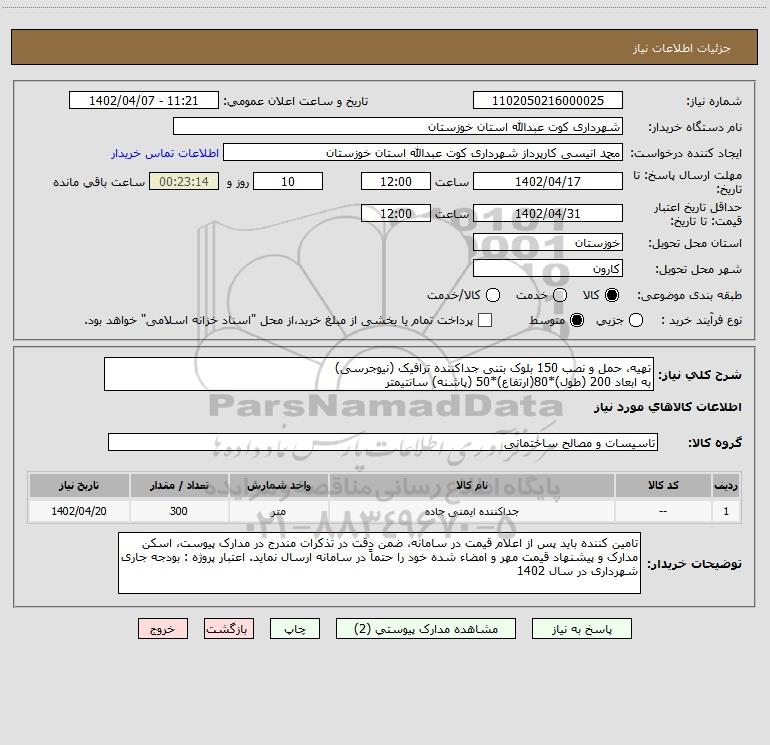Viewport: 770px width, 745px height.
Task: Choose the متوسط purchase type radio
Action: point(577,320)
